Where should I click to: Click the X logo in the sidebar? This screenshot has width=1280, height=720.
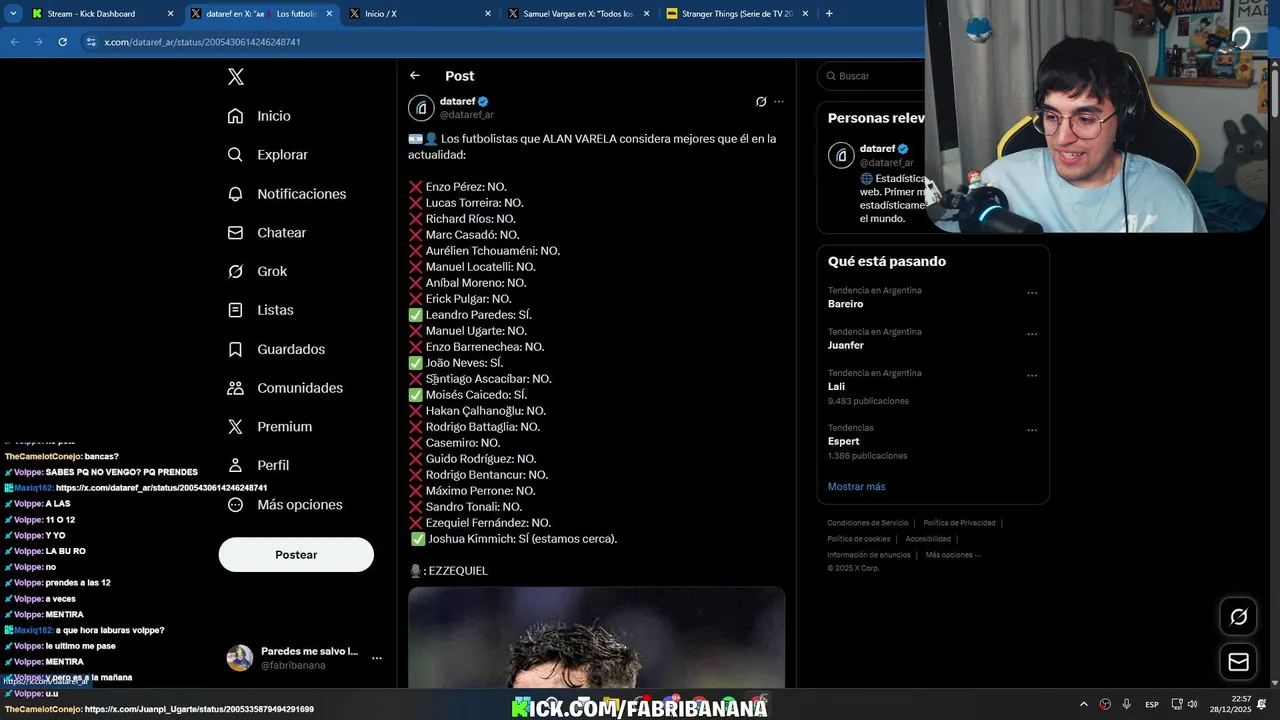tap(235, 77)
